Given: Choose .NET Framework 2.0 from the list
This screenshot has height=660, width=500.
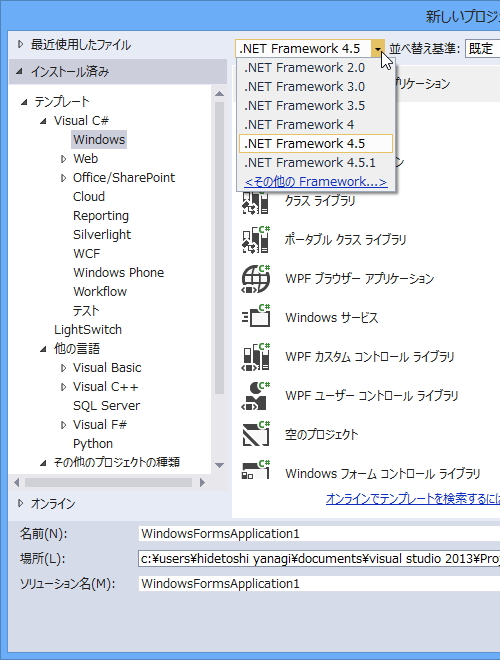Looking at the screenshot, I should (316, 68).
